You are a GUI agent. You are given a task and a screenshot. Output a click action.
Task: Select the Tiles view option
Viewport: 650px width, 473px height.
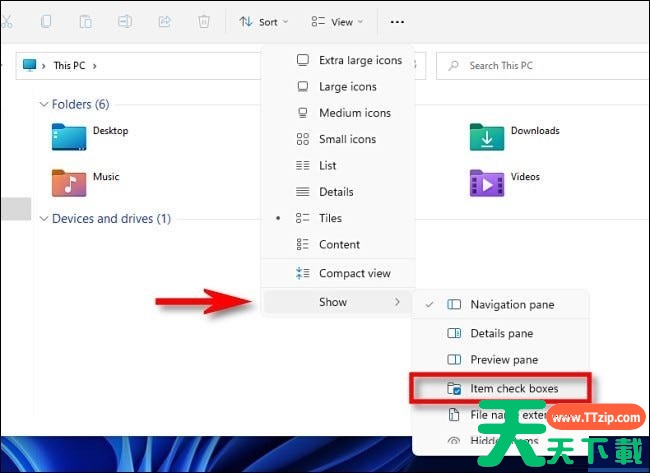[338, 218]
